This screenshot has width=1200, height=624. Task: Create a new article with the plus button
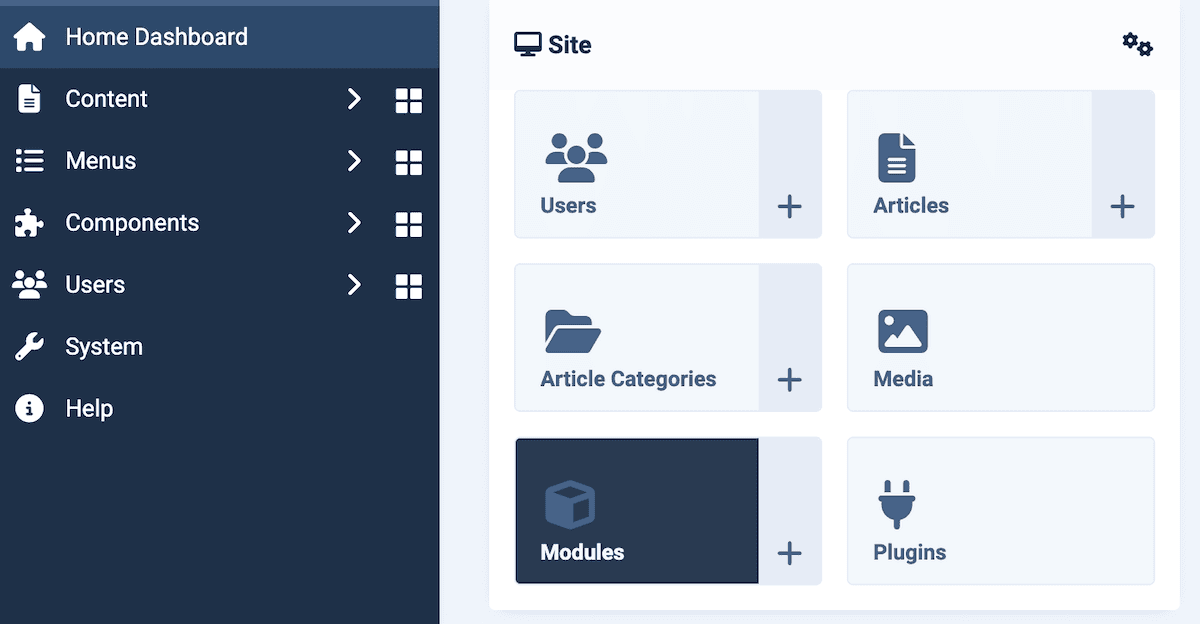click(x=1122, y=207)
